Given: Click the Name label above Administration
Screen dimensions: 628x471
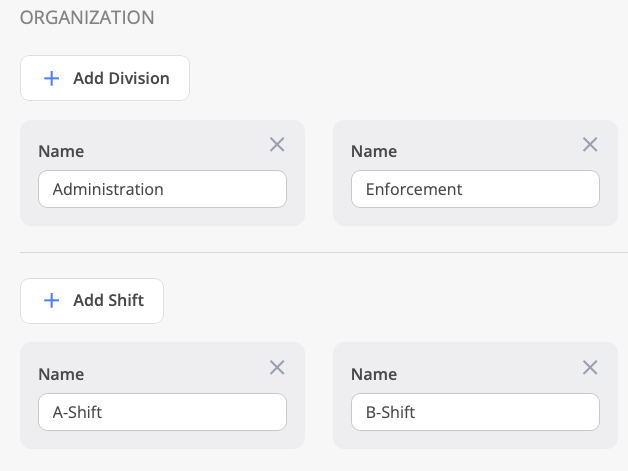Looking at the screenshot, I should pos(61,152).
